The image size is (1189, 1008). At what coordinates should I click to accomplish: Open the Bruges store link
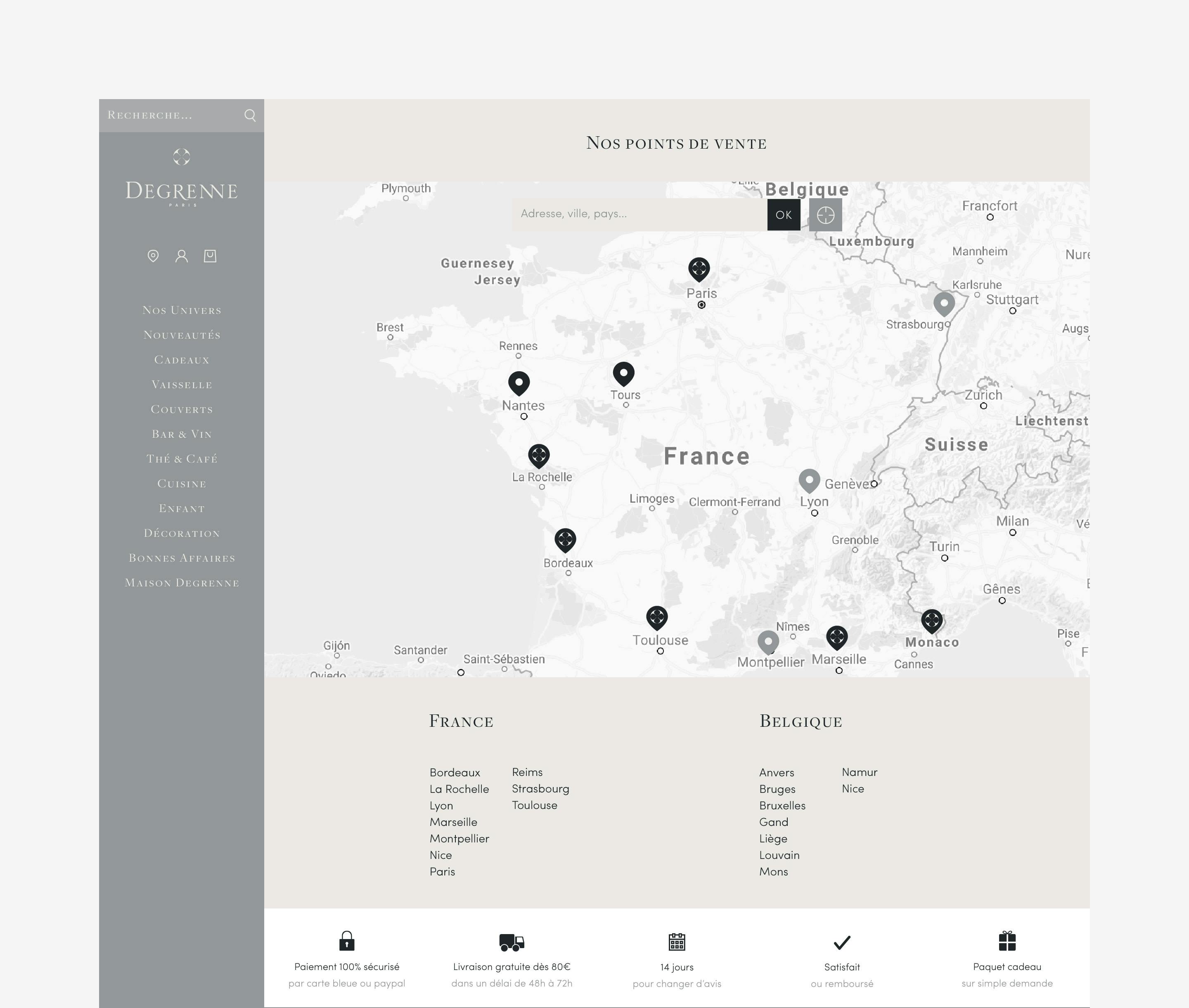coord(777,789)
